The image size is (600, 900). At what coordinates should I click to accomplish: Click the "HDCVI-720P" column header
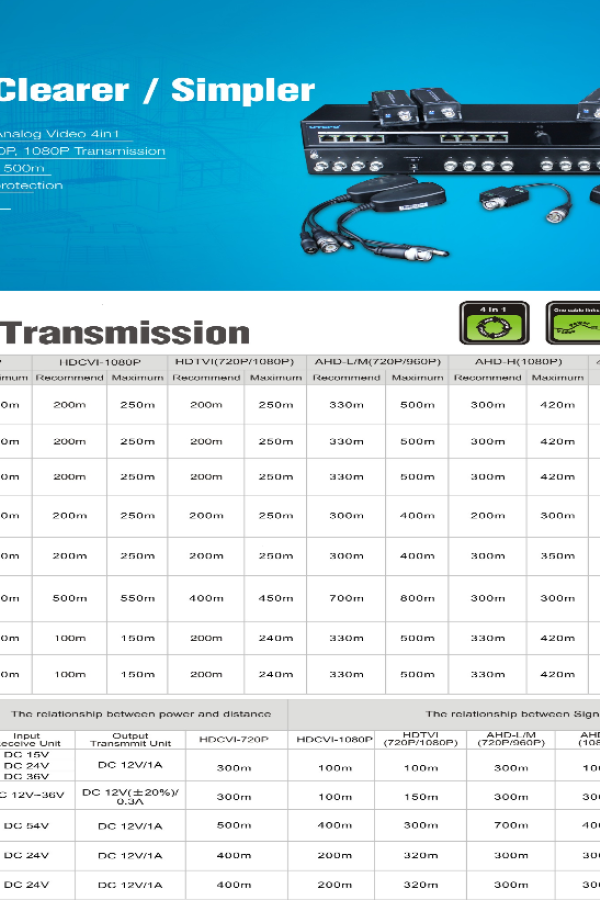(234, 739)
